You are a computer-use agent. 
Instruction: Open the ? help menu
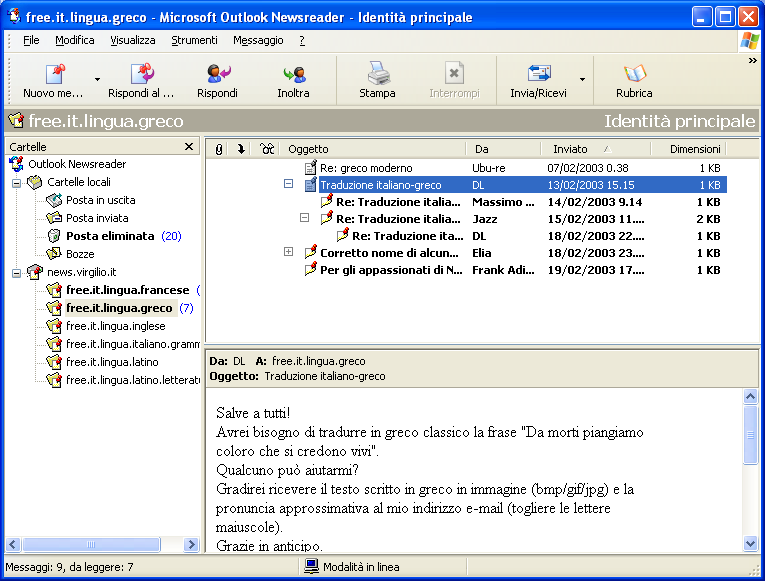pyautogui.click(x=302, y=40)
